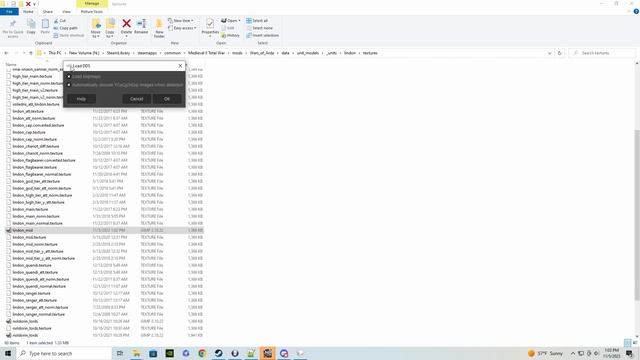This screenshot has height=360, width=640.
Task: Go to steamapps in the breadcrumb
Action: tap(147, 53)
